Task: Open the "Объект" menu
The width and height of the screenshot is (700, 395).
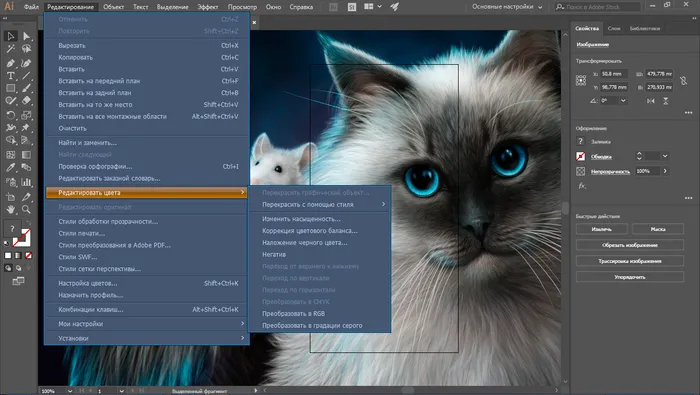Action: 113,7
